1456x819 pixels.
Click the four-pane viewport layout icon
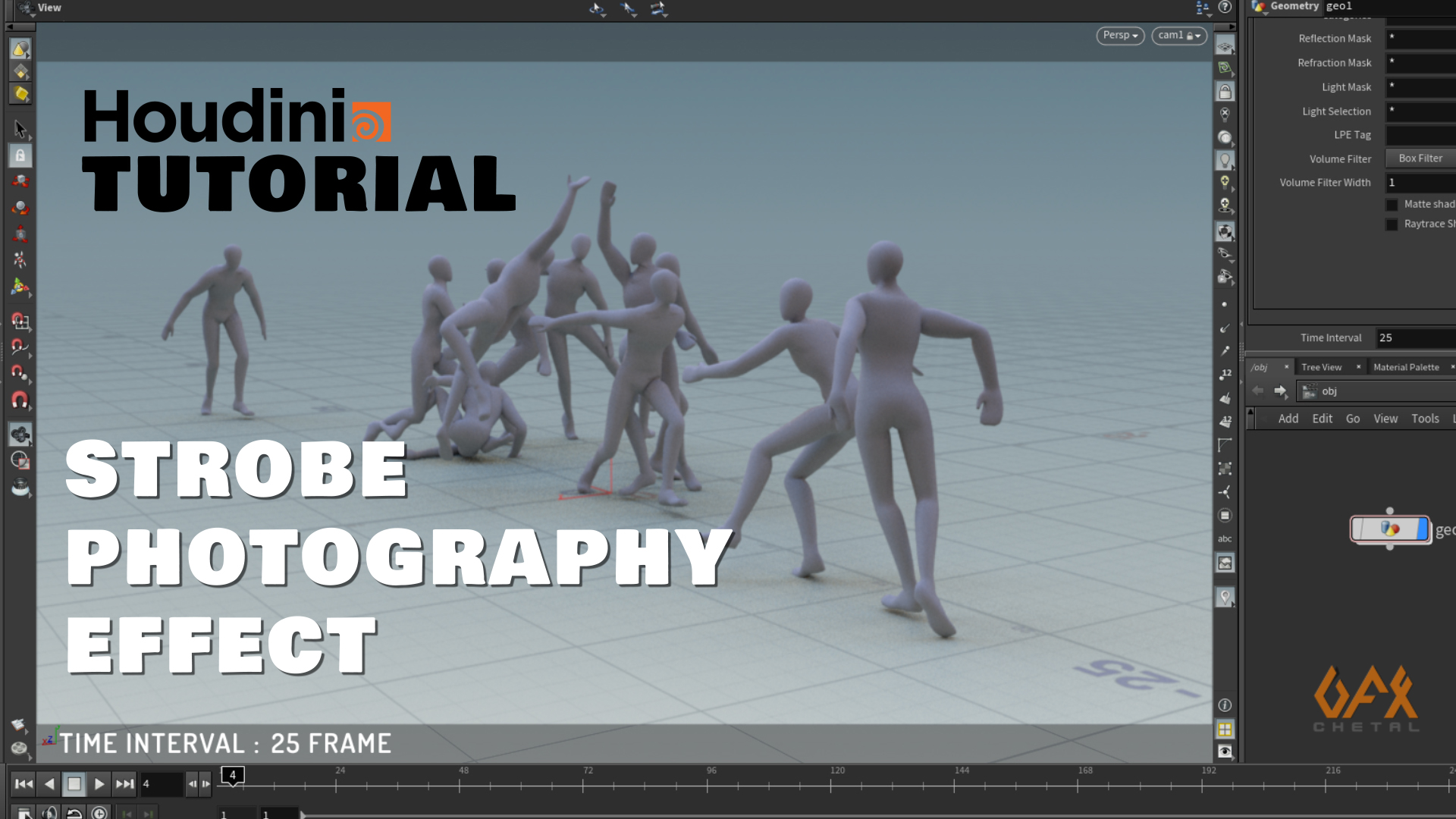click(x=1225, y=730)
